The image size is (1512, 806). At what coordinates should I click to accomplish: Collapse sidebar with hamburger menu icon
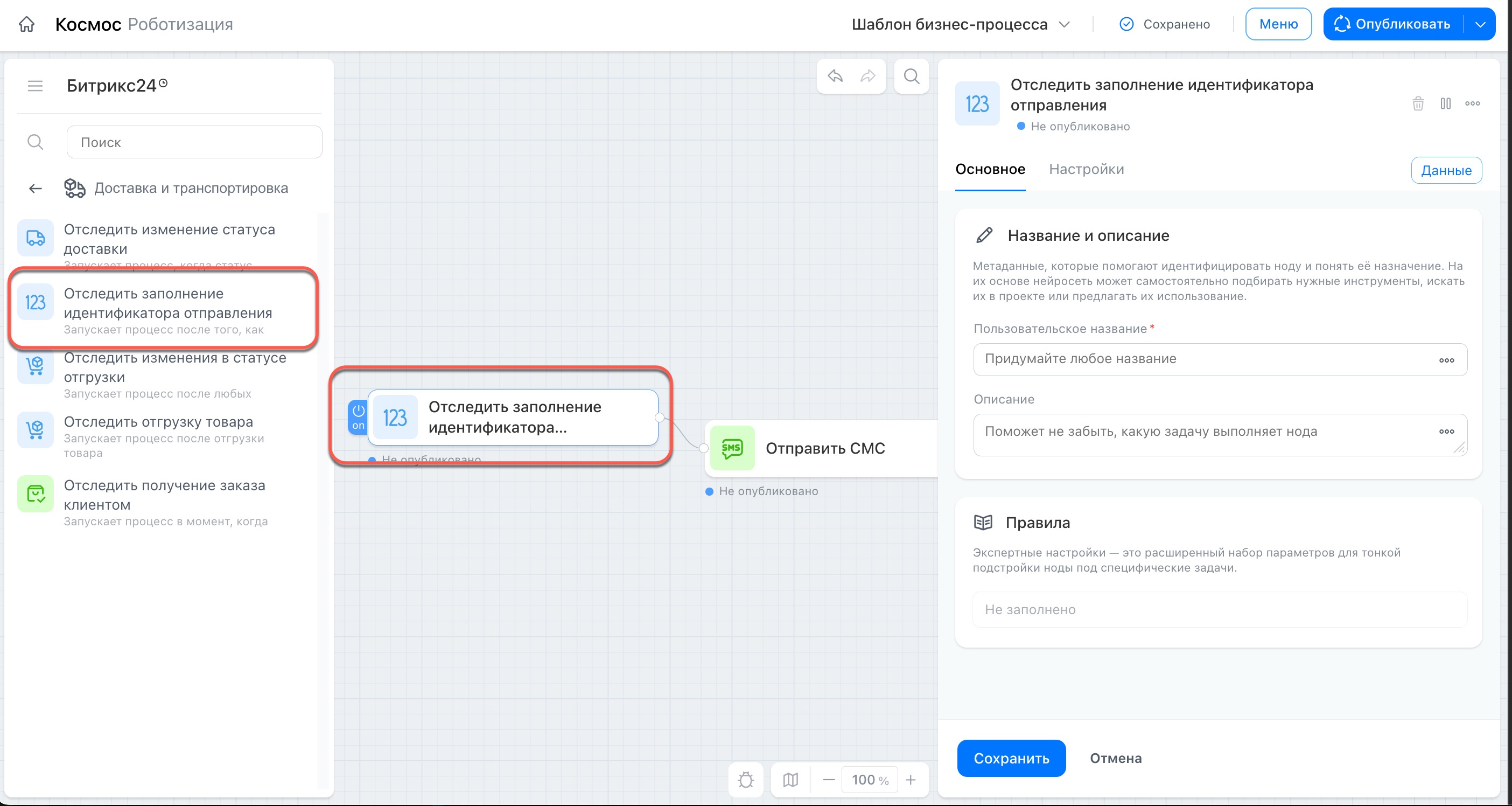click(35, 86)
